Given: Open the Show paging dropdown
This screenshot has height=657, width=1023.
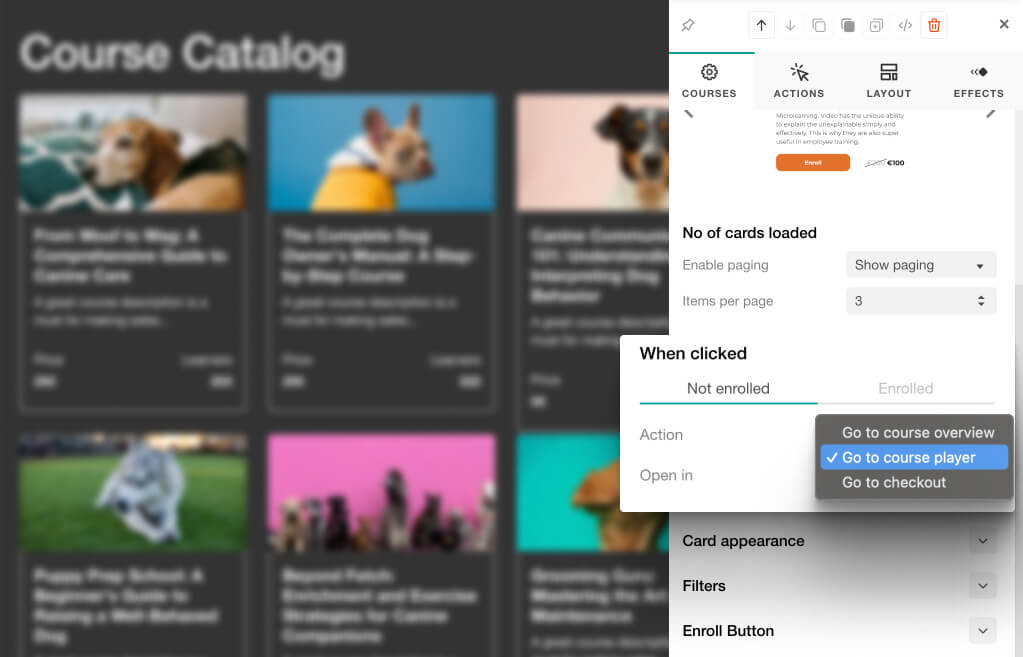Looking at the screenshot, I should [x=921, y=265].
